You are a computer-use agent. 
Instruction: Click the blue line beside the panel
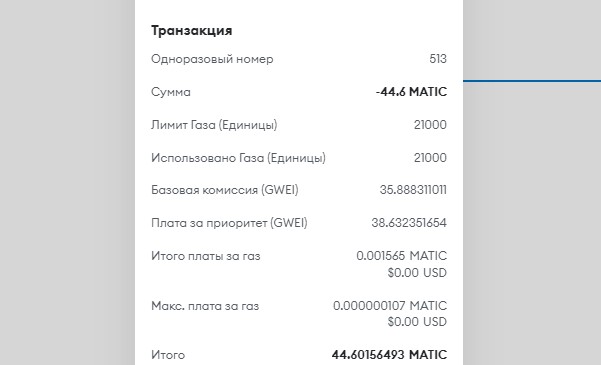tap(532, 81)
